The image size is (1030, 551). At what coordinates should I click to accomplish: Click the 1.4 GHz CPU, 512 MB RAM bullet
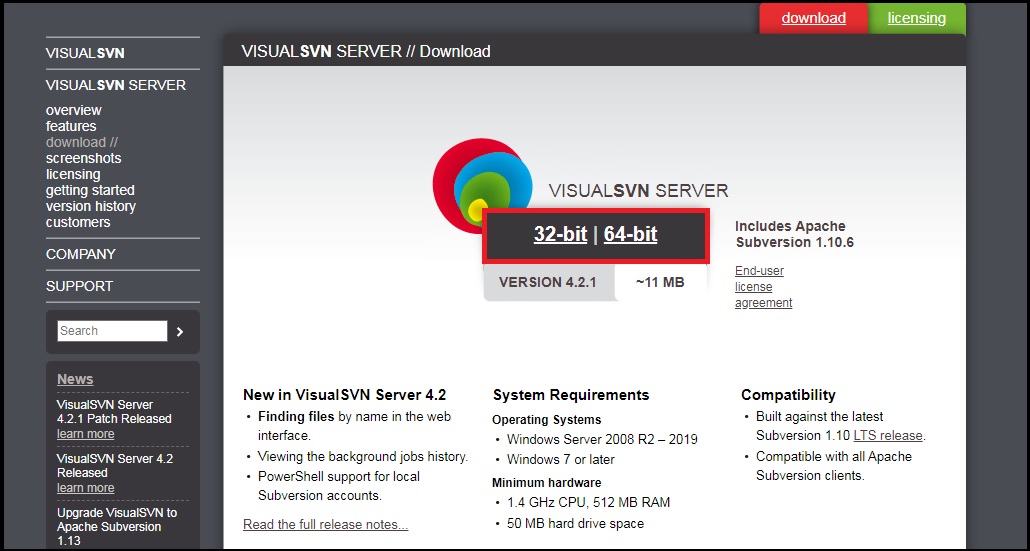589,503
